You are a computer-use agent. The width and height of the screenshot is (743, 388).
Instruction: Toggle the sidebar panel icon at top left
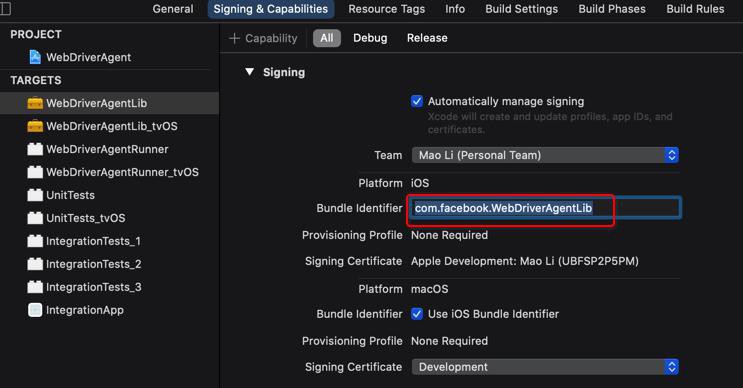6,9
